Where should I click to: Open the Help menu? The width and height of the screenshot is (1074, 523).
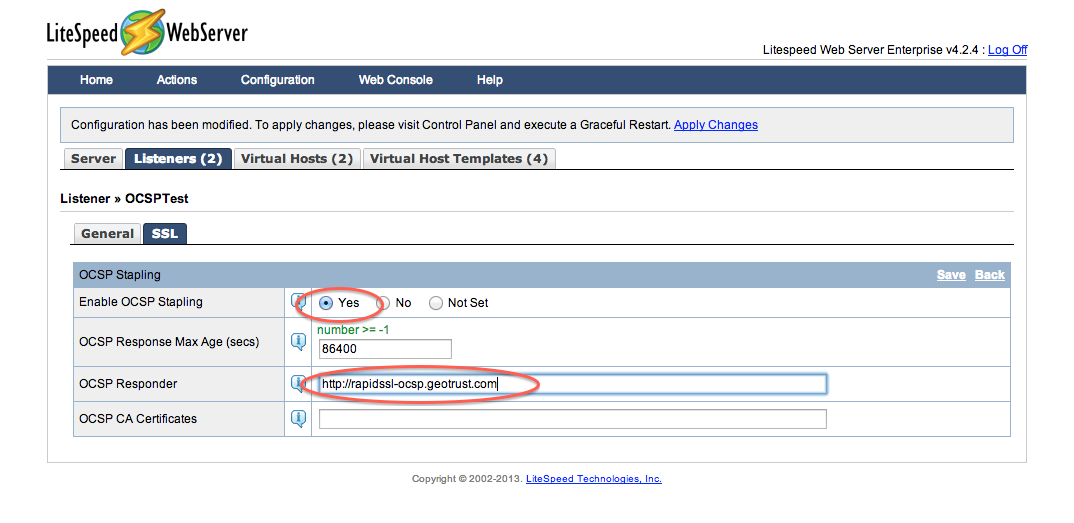(x=490, y=80)
